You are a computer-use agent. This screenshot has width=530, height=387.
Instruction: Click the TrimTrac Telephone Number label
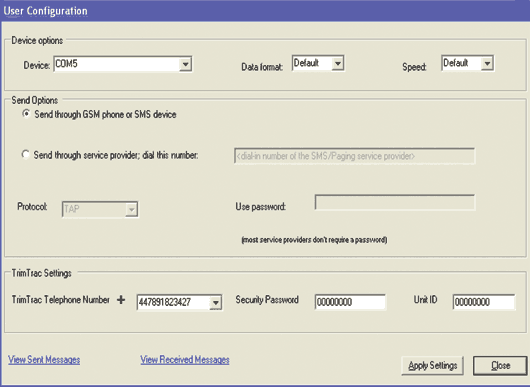pyautogui.click(x=61, y=300)
